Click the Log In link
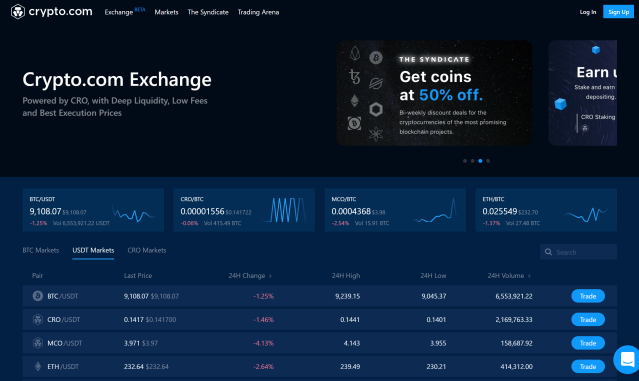 (x=588, y=12)
